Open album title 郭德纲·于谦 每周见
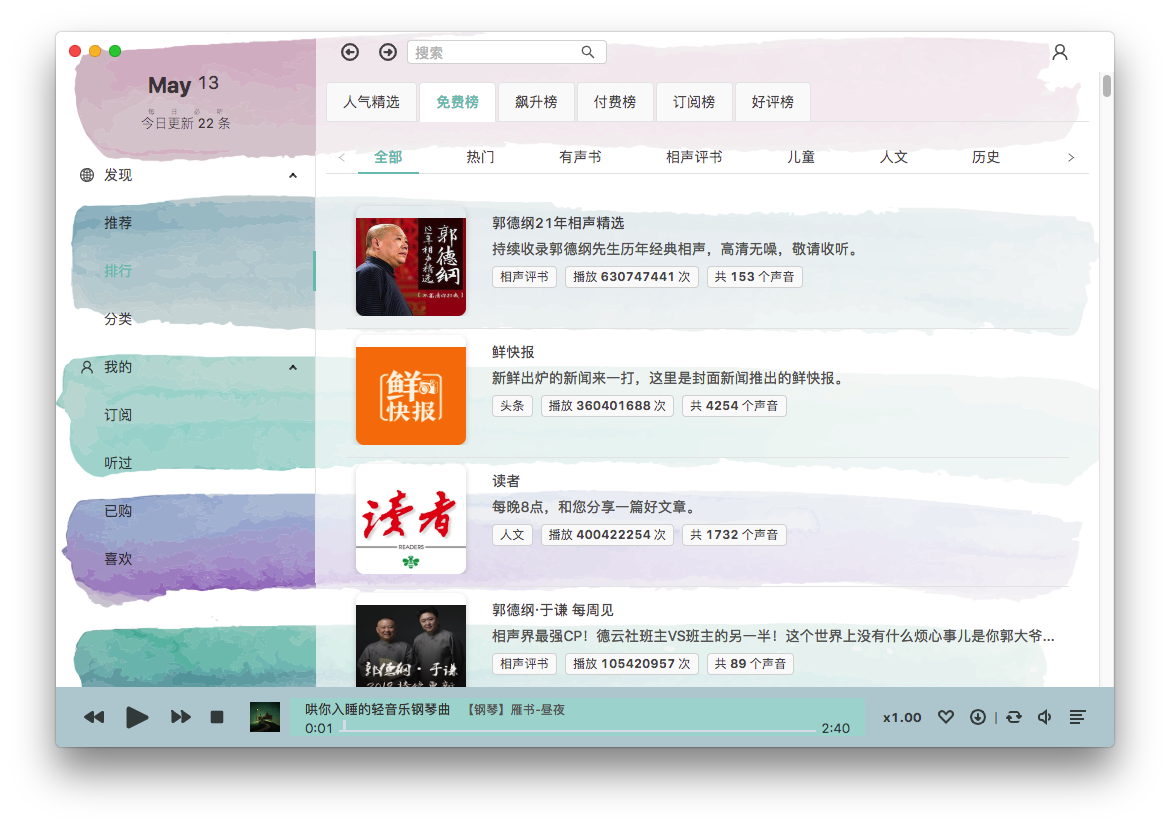Viewport: 1170px width, 827px height. pos(553,611)
